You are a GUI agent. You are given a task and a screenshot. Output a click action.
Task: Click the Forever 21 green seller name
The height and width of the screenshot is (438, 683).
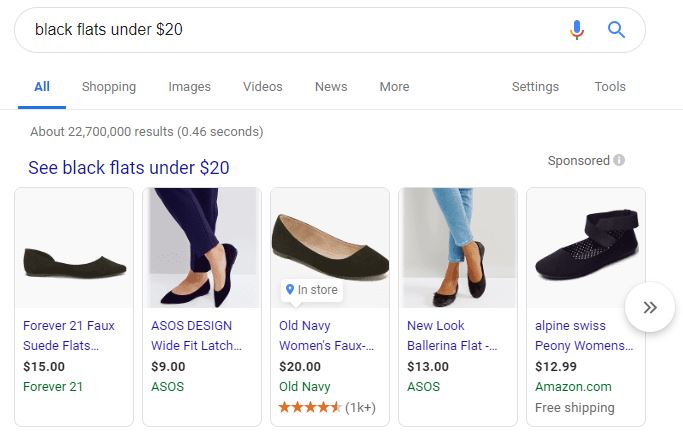53,387
